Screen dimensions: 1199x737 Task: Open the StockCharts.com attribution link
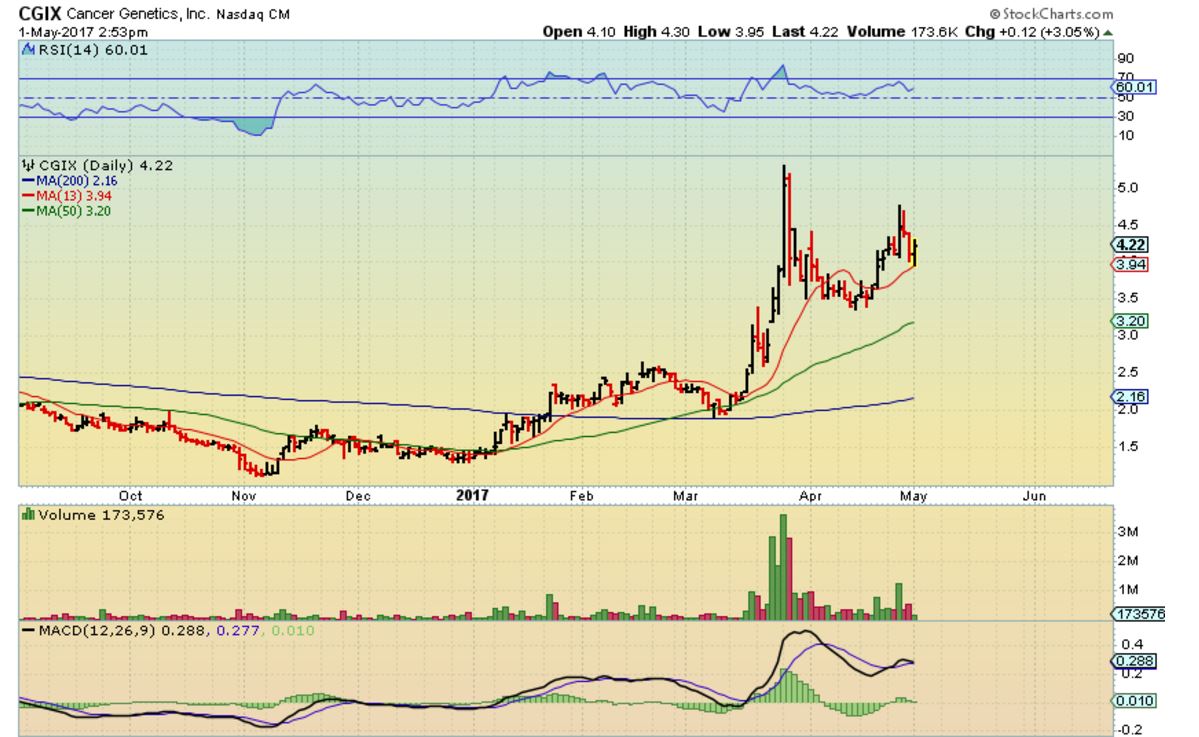1052,14
